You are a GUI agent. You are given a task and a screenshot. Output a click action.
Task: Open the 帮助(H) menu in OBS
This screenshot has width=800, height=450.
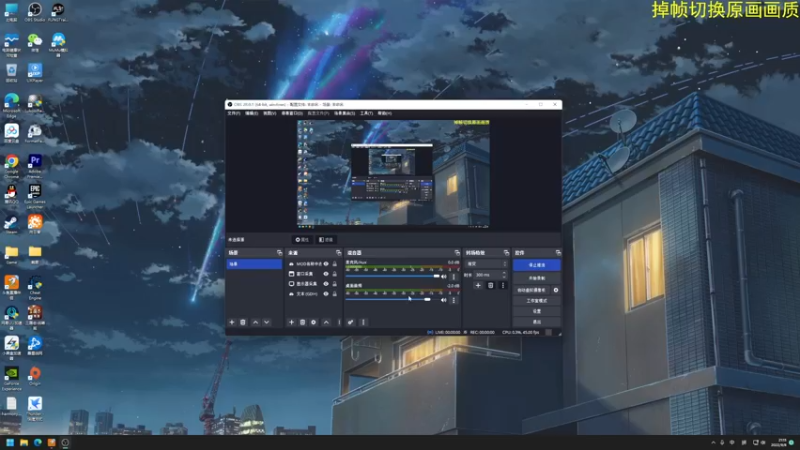(385, 113)
